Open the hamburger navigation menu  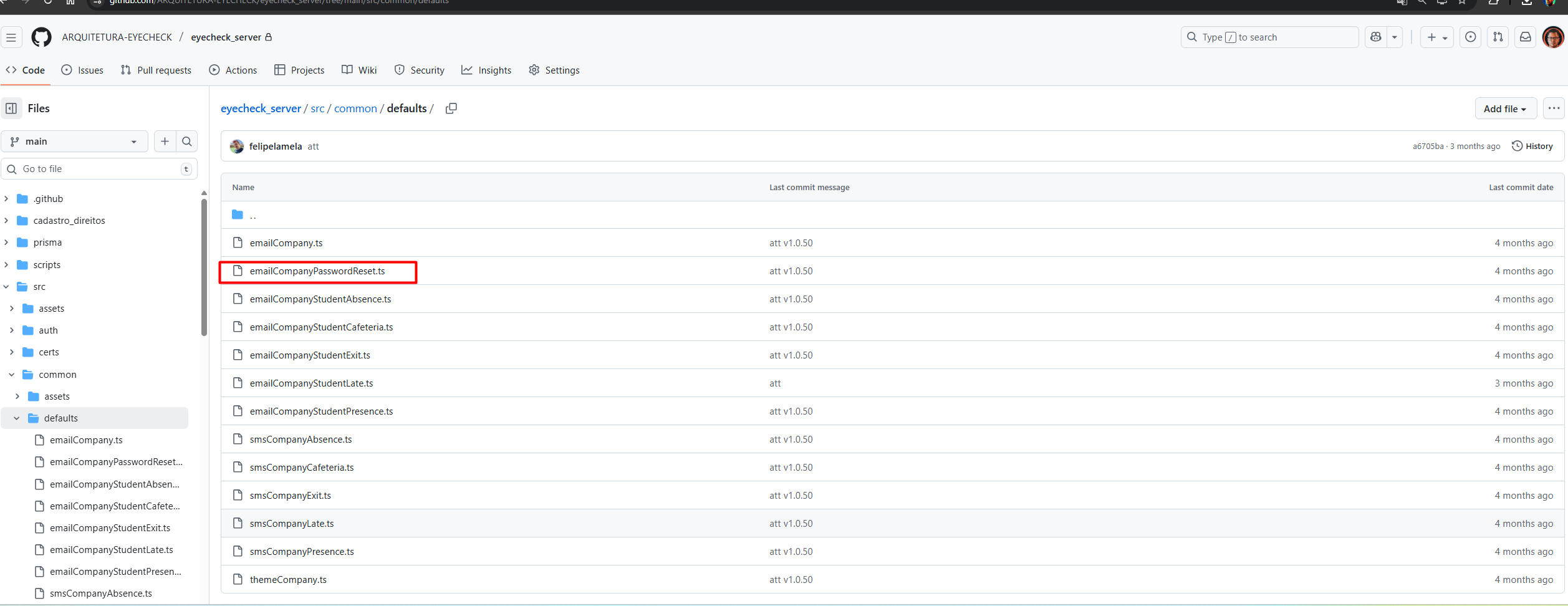[11, 37]
